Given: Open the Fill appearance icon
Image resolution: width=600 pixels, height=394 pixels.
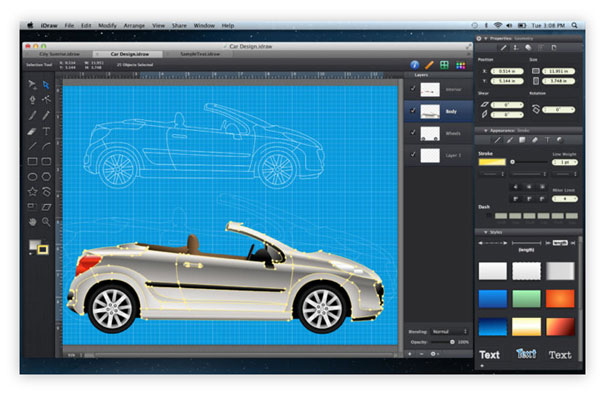Looking at the screenshot, I should 522,140.
